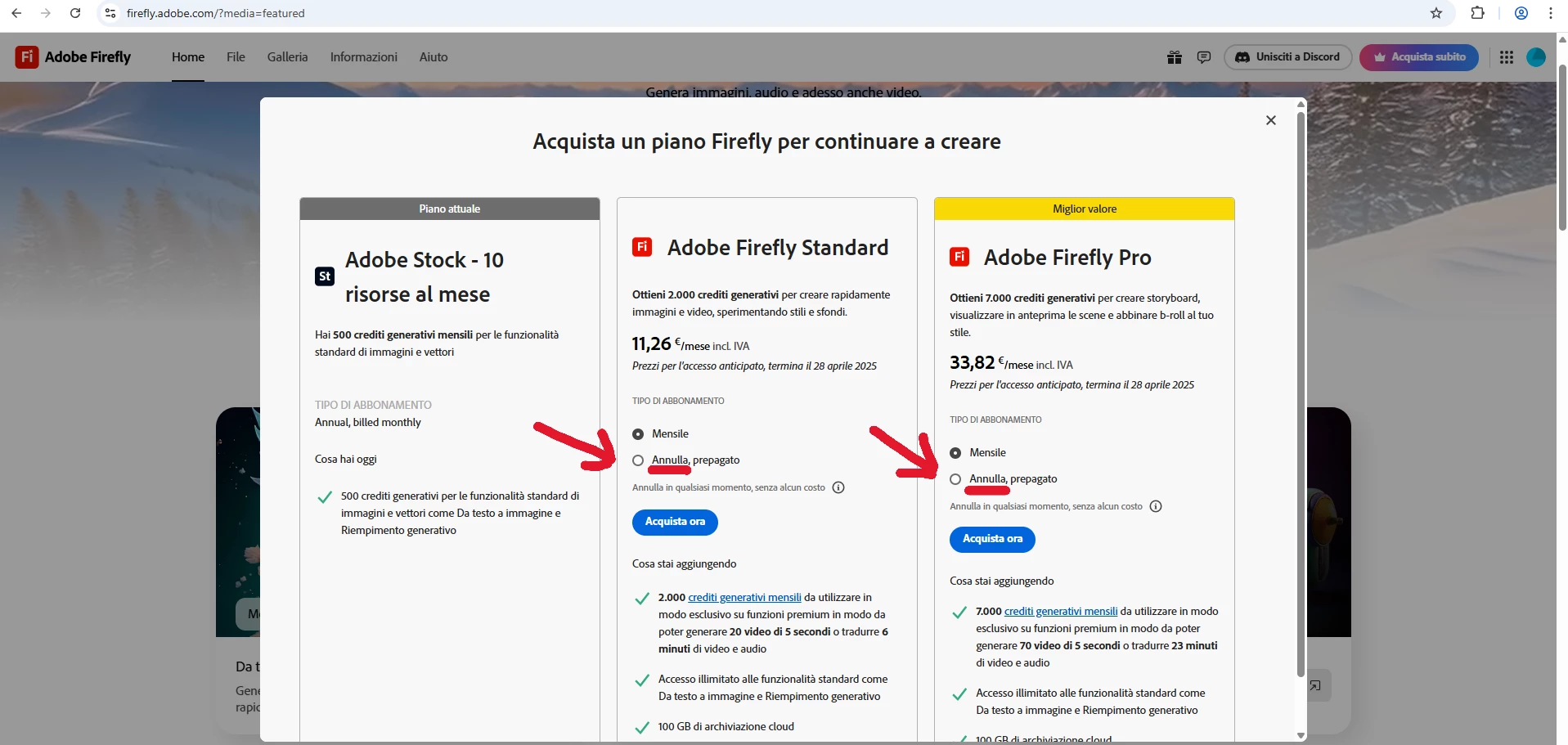
Task: Open Chrome three-dot menu
Action: [x=1551, y=13]
